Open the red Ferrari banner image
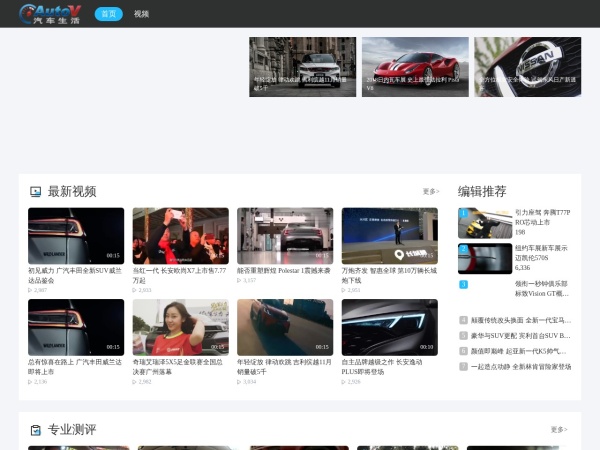 [x=415, y=66]
